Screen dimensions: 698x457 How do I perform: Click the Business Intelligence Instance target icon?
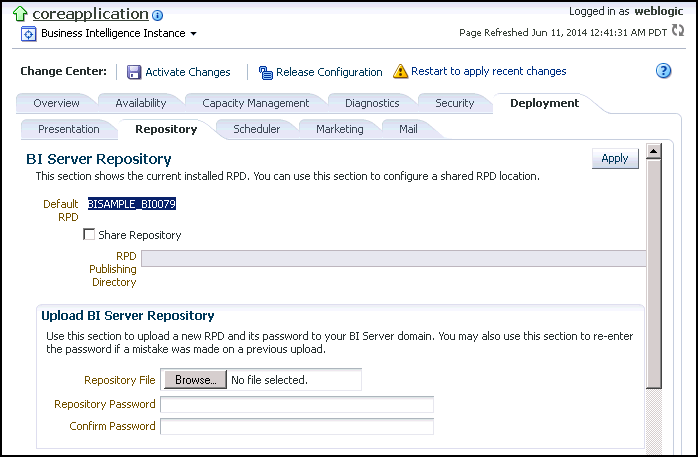[x=28, y=34]
